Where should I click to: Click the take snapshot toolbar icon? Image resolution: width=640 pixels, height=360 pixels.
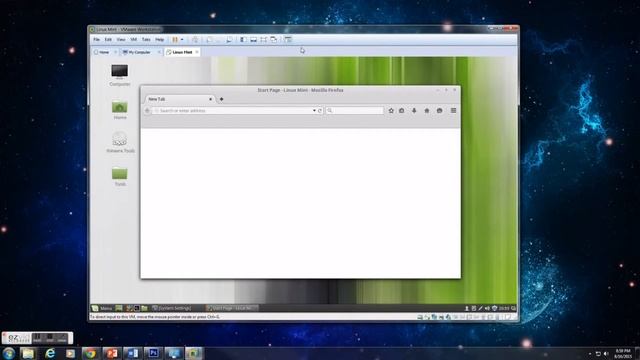coord(209,40)
